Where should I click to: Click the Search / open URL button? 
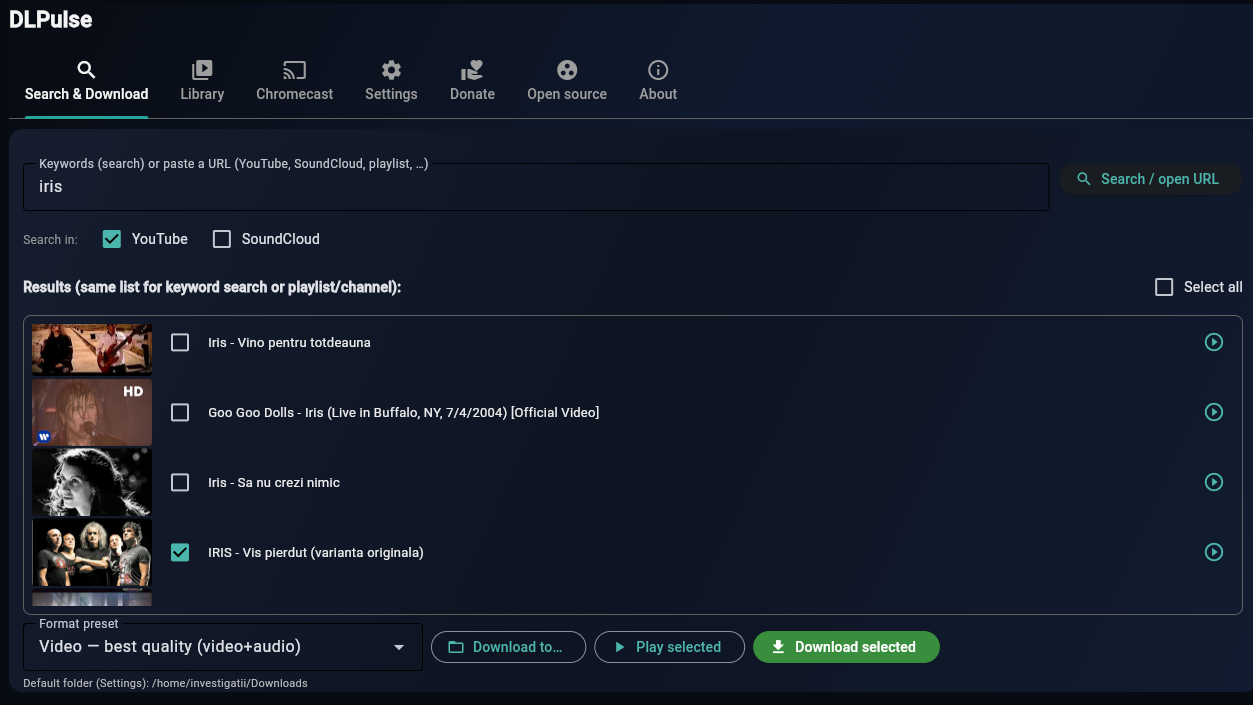1149,179
